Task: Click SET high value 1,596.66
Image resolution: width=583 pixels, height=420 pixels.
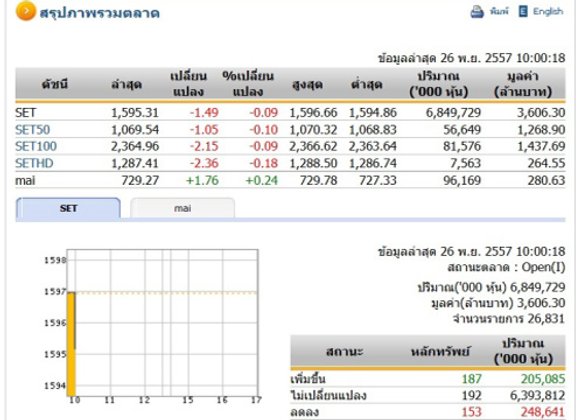Action: click(x=313, y=113)
